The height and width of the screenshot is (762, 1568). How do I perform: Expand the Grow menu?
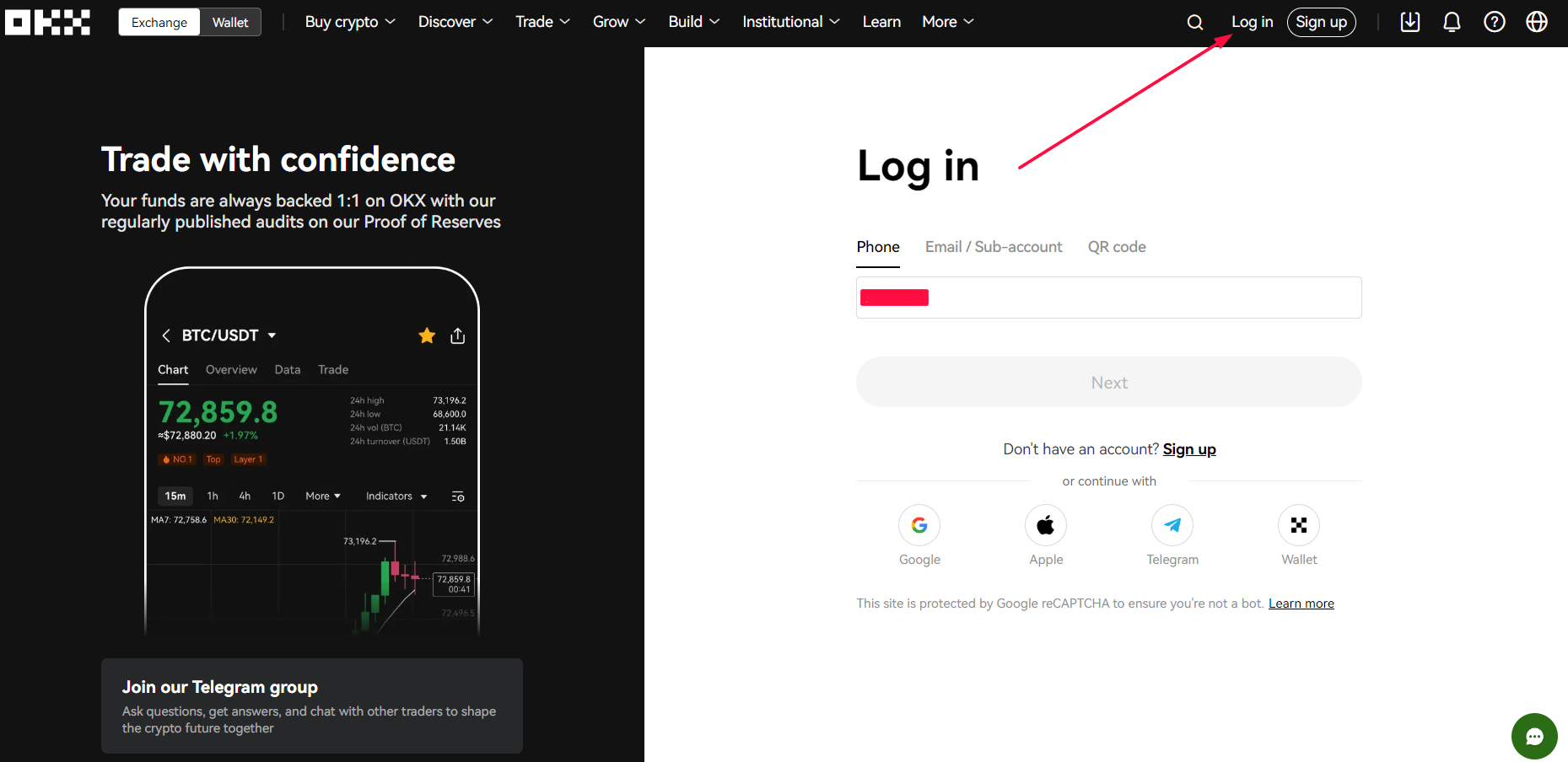point(619,22)
